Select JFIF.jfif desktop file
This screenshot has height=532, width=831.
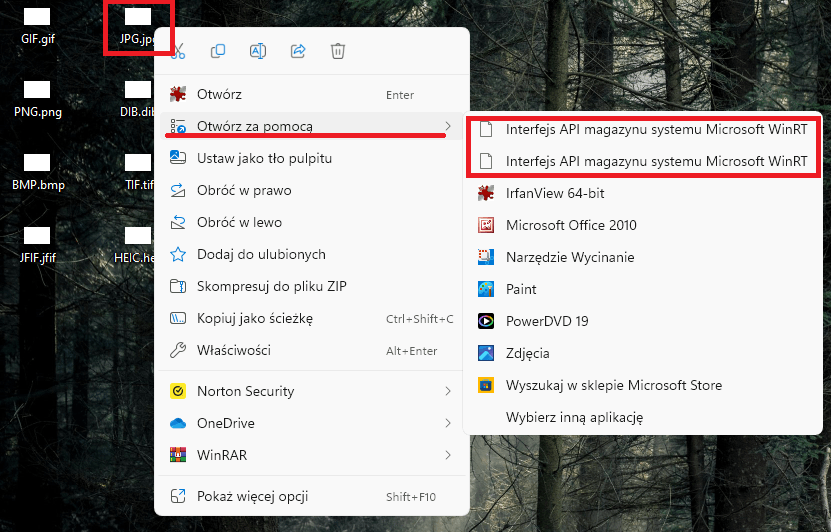[37, 245]
